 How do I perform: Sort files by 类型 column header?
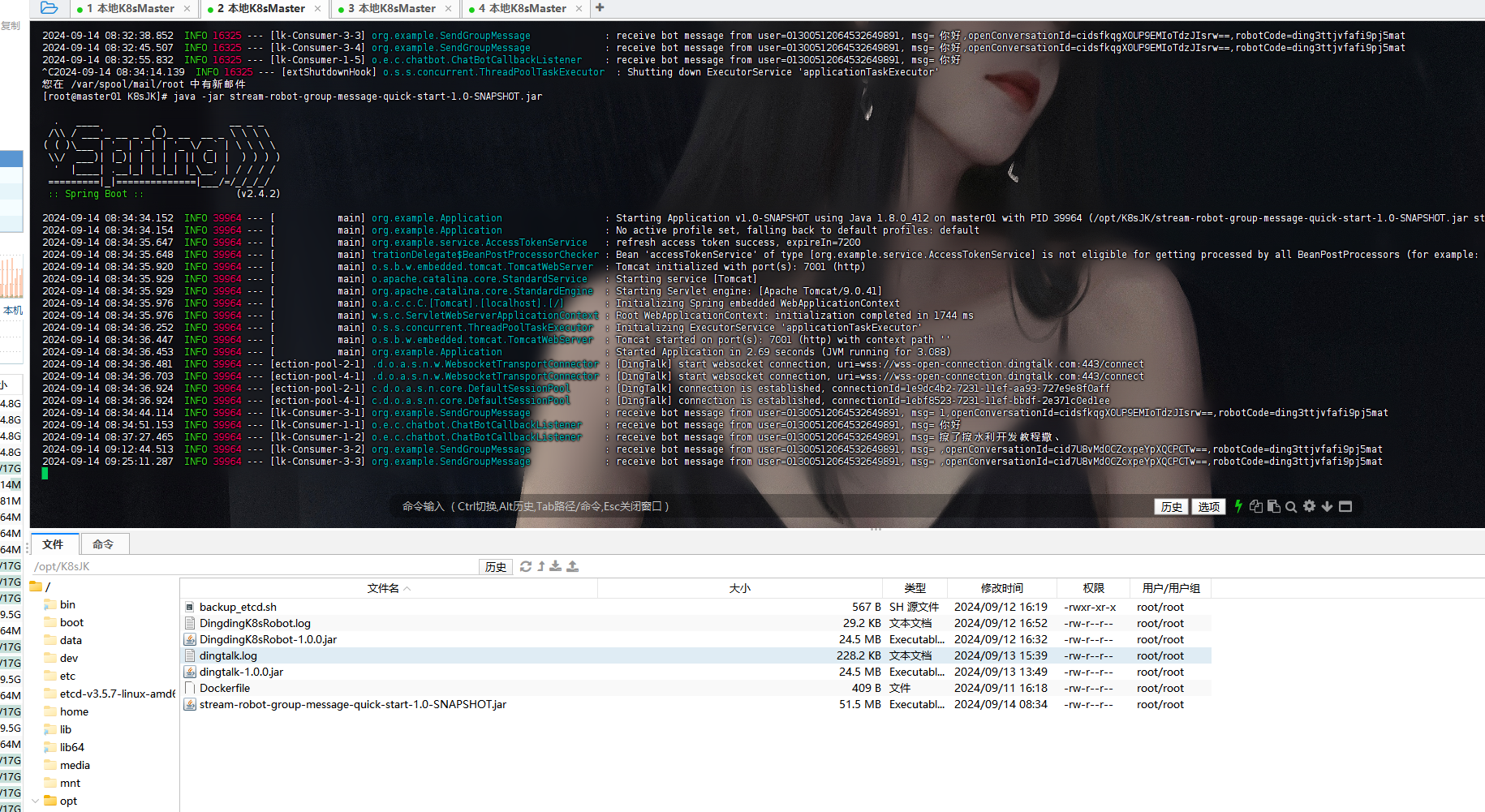click(915, 588)
